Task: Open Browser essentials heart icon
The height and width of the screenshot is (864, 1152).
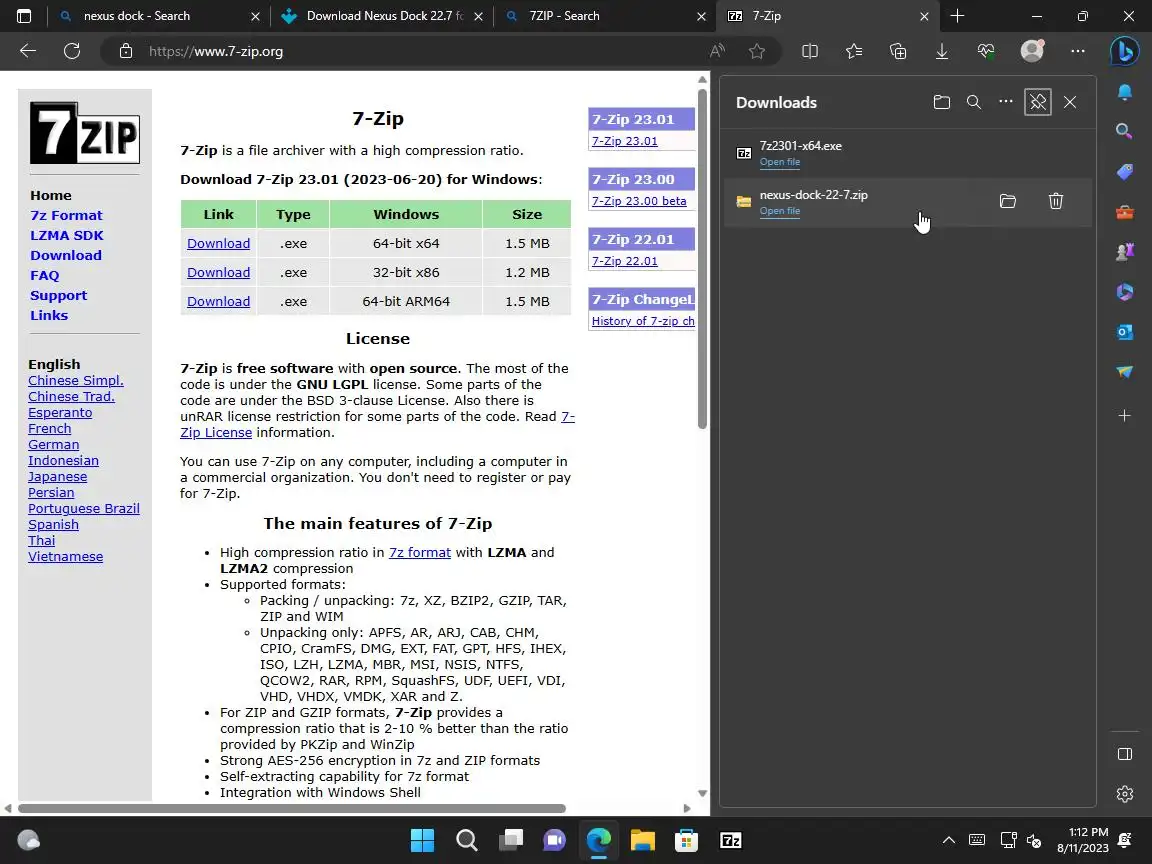Action: pyautogui.click(x=986, y=51)
